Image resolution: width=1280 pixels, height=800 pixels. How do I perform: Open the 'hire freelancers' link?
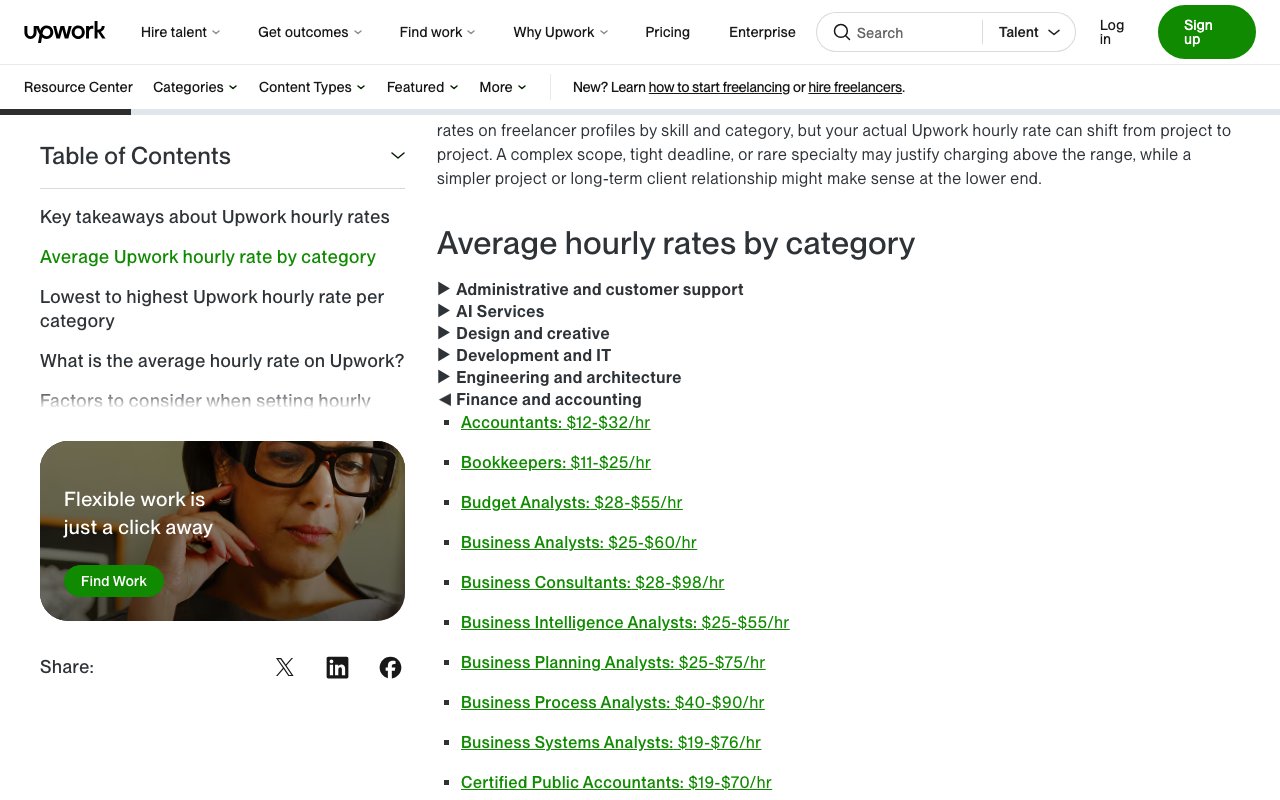(855, 87)
